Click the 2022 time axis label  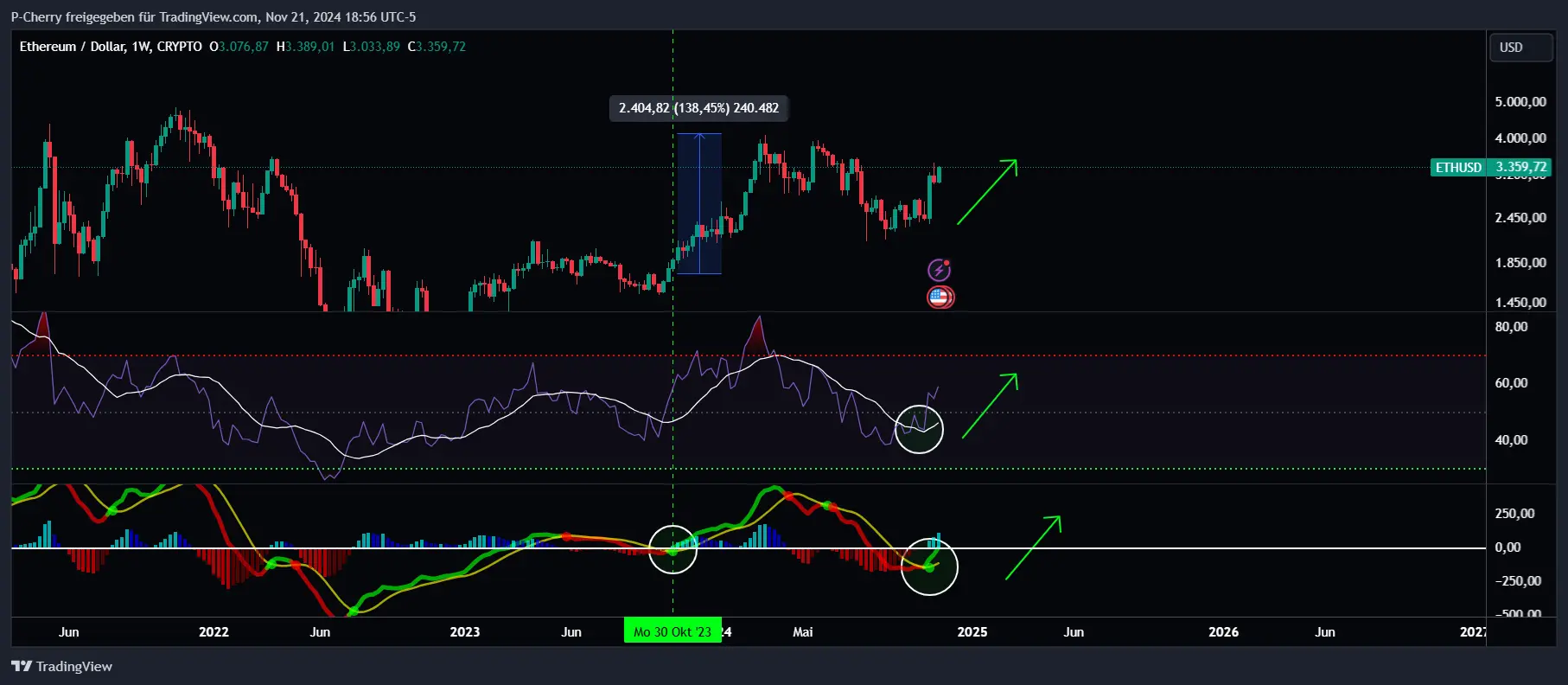tap(214, 631)
